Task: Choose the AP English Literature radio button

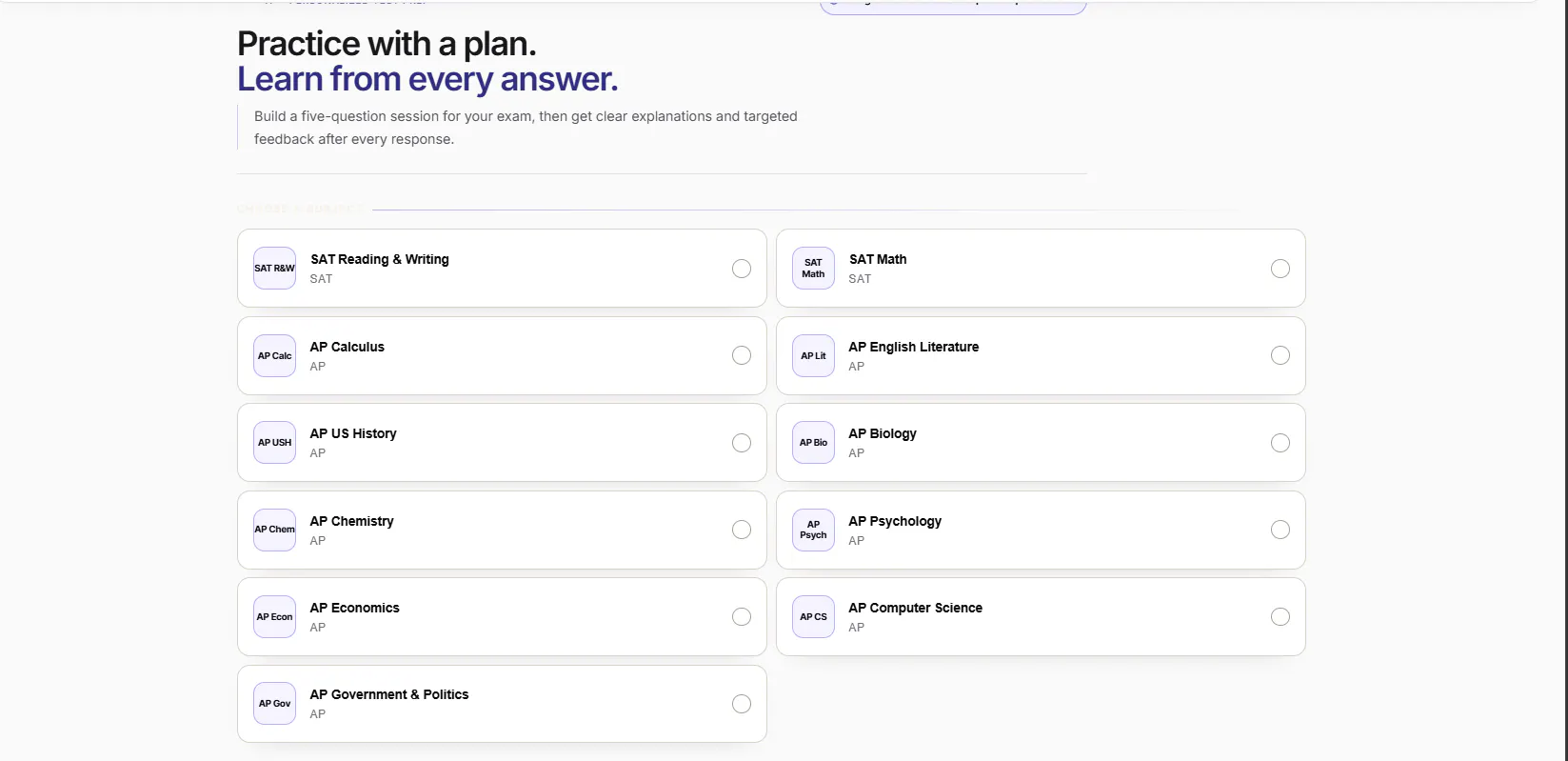Action: coord(1280,355)
